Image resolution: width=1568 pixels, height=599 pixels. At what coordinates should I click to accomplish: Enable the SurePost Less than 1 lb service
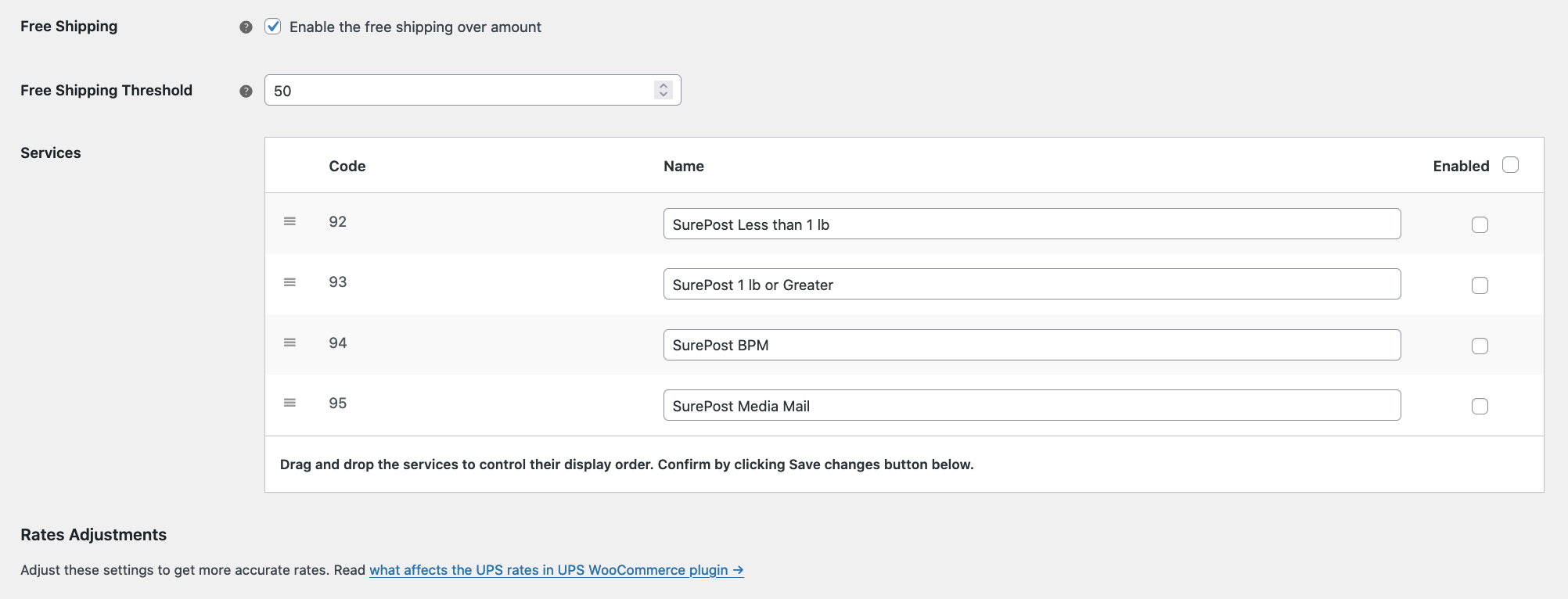click(x=1480, y=225)
